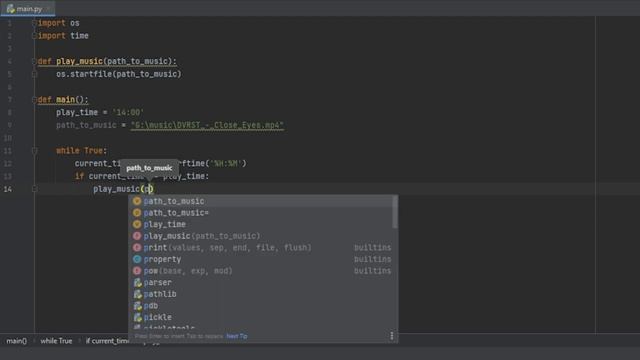
Task: Switch to the main.py editor tab
Action: pos(28,9)
